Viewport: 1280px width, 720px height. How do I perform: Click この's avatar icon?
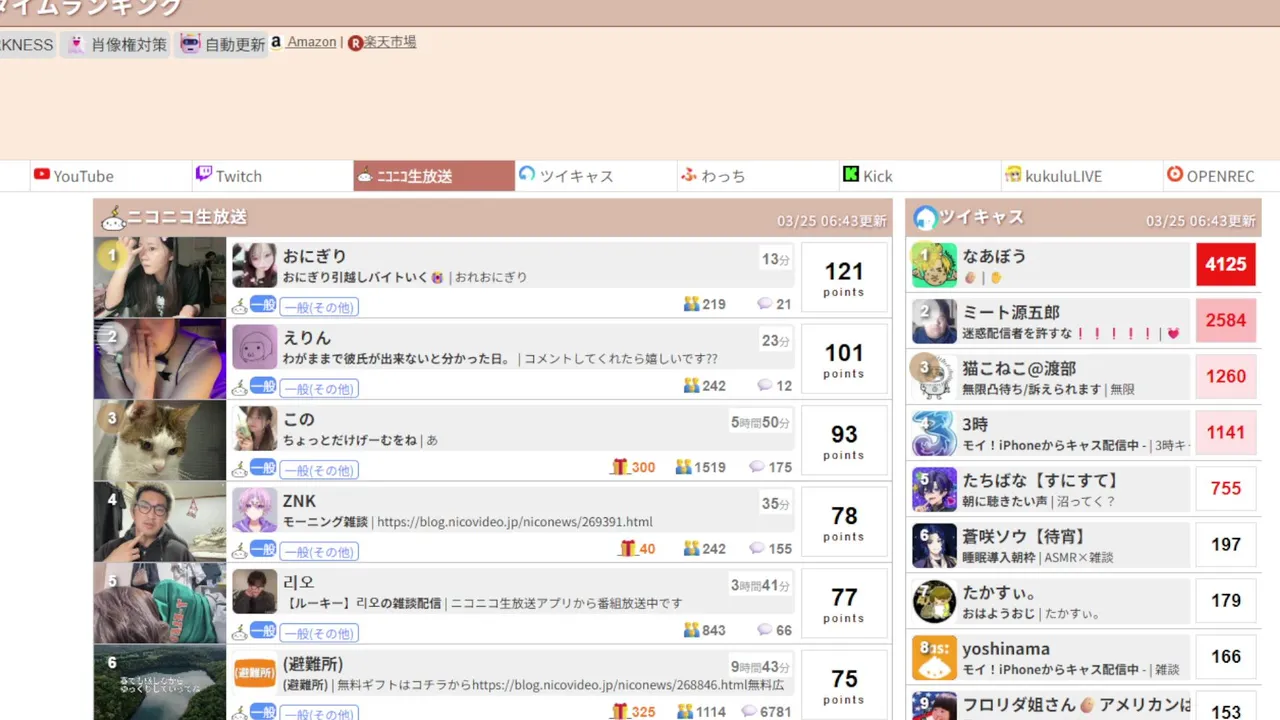(254, 428)
